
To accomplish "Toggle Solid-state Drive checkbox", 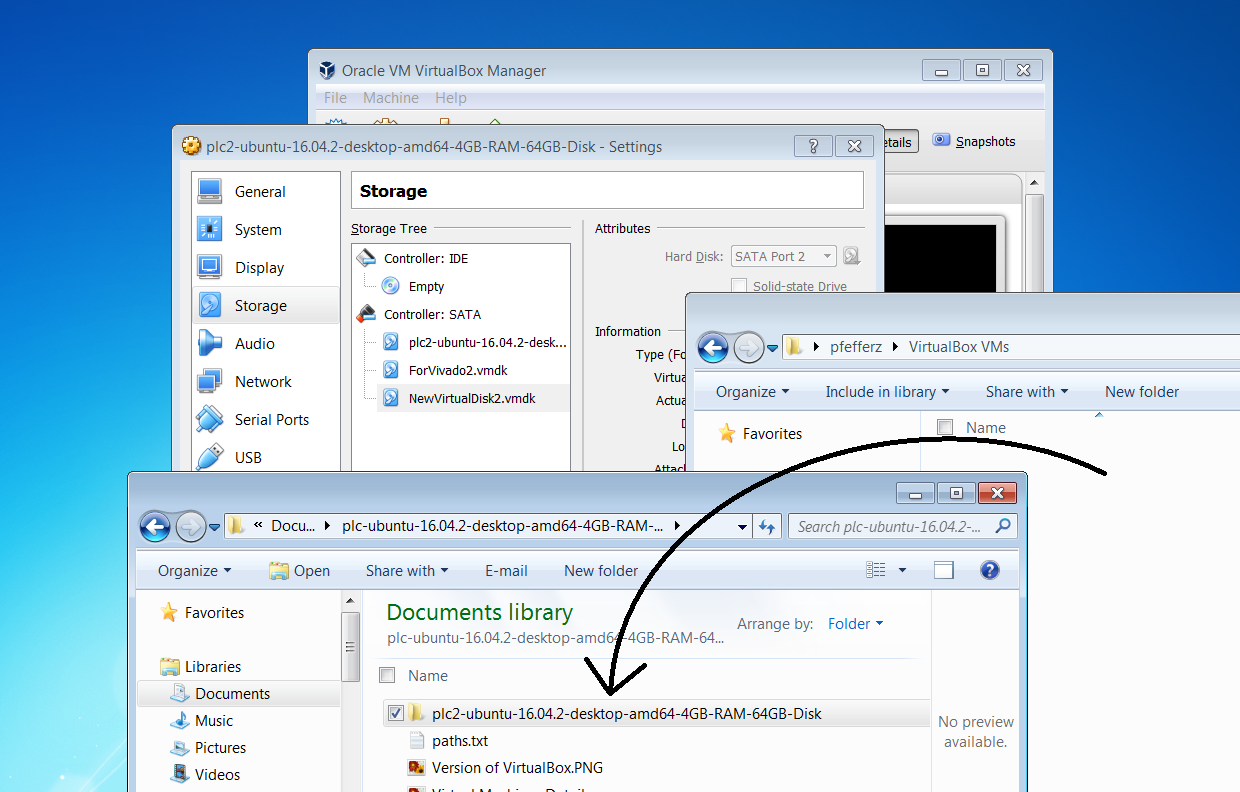I will coord(739,286).
